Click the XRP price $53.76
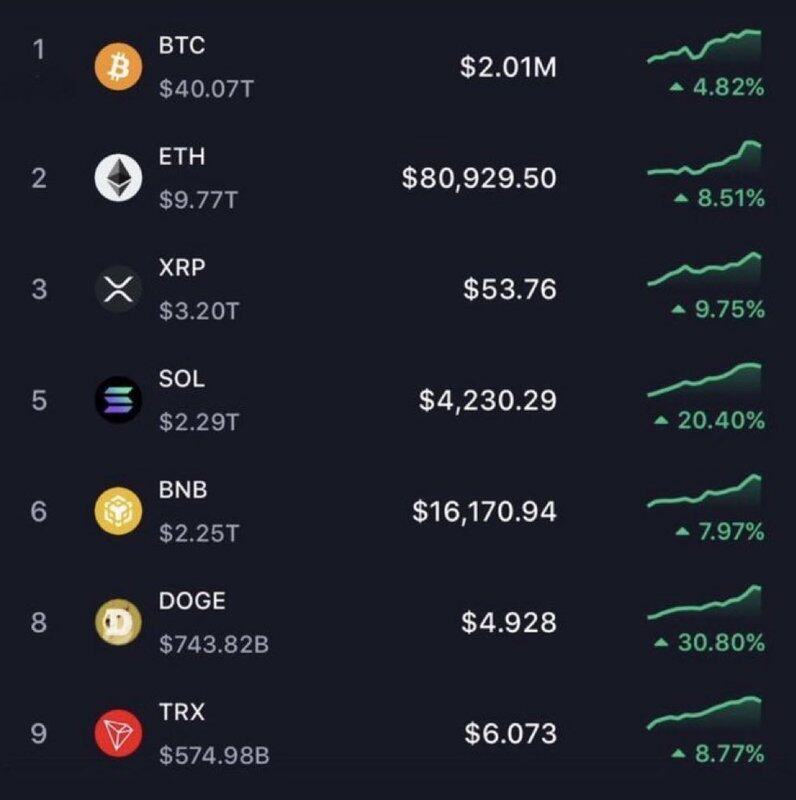This screenshot has height=800, width=796. tap(509, 290)
